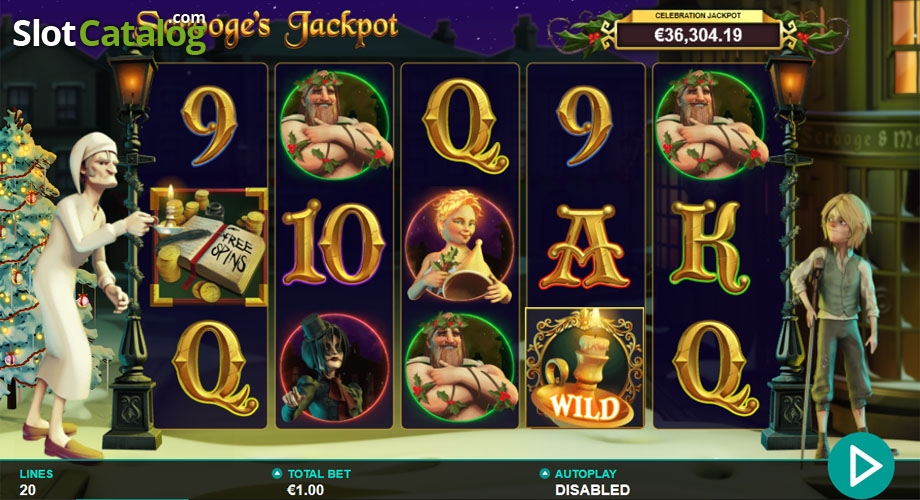The image size is (920, 500).
Task: Expand the Autoplay arrow
Action: coord(544,473)
